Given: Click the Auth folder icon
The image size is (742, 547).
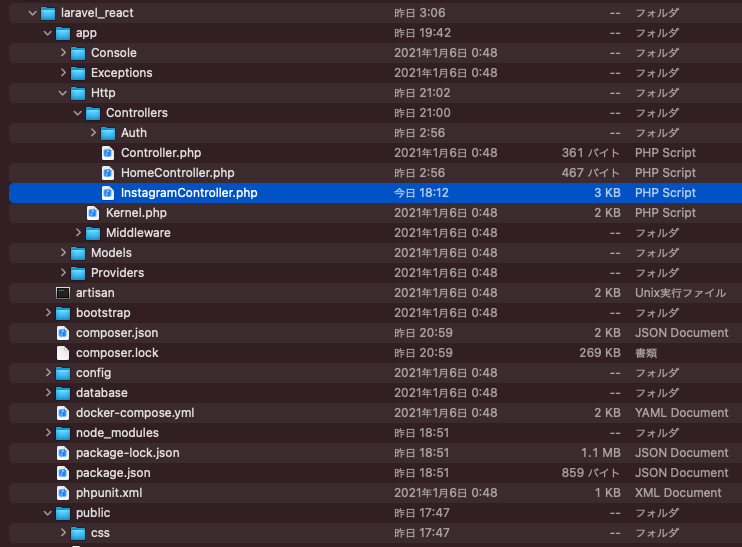Looking at the screenshot, I should [108, 133].
